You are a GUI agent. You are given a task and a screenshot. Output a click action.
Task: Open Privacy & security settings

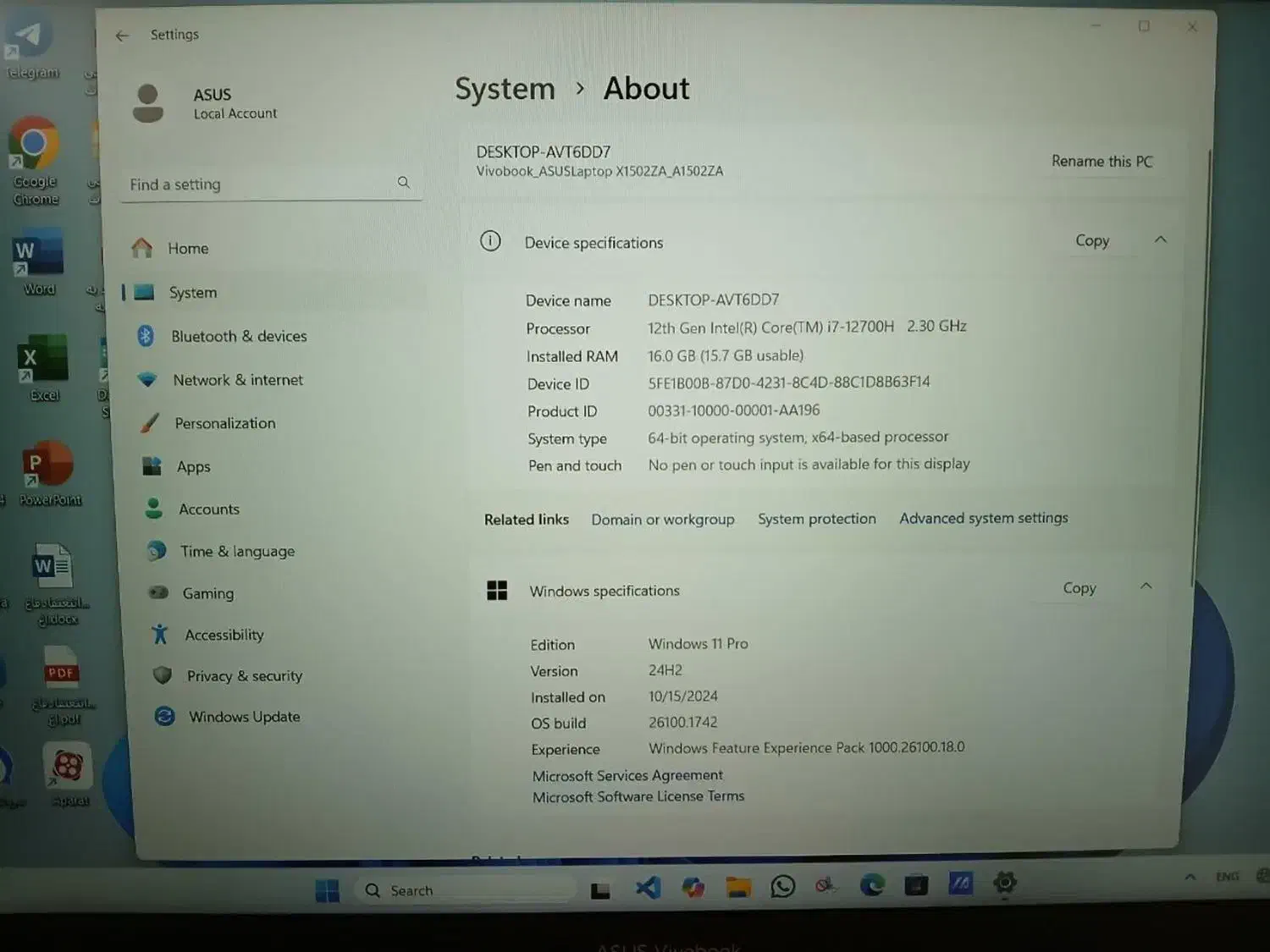244,676
